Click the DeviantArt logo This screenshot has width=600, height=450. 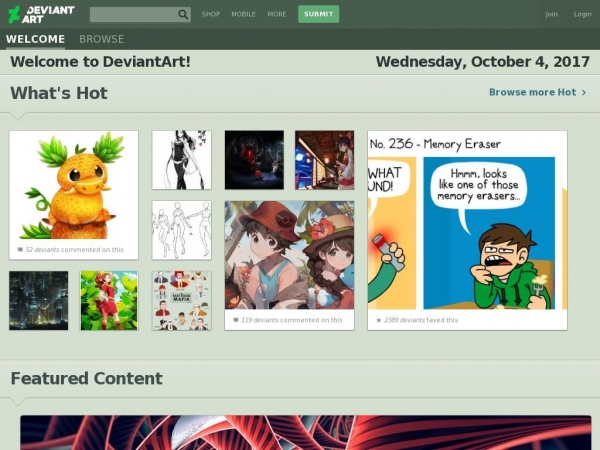[x=41, y=15]
